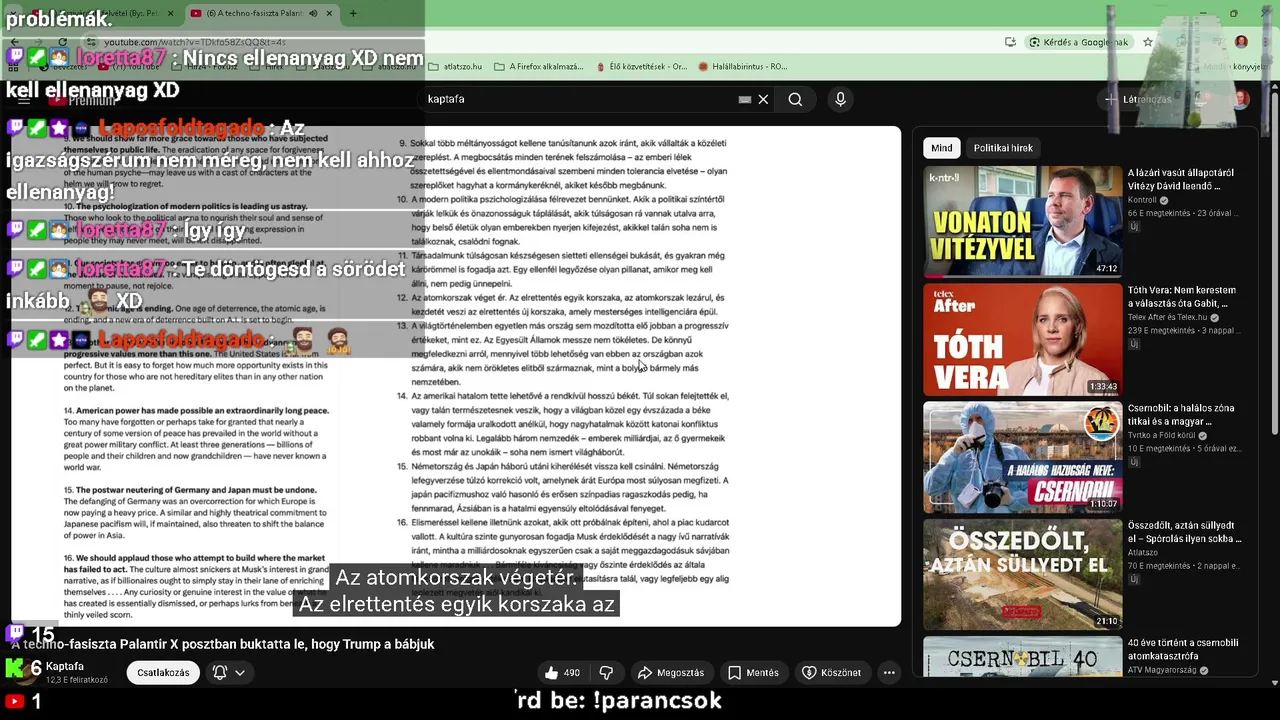Start voice search with the microphone
The image size is (1280, 720).
point(840,99)
